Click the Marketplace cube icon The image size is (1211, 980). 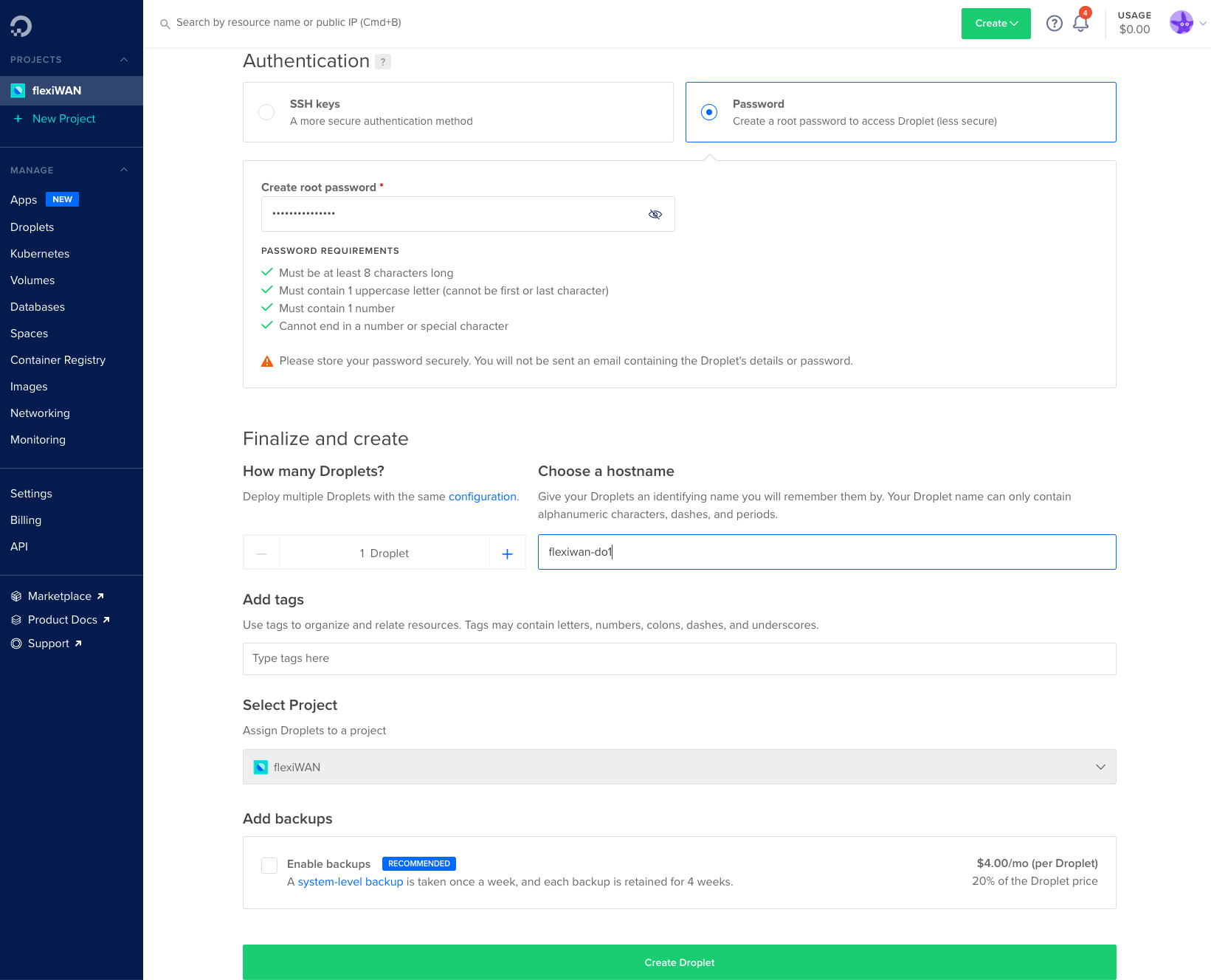pyautogui.click(x=16, y=596)
